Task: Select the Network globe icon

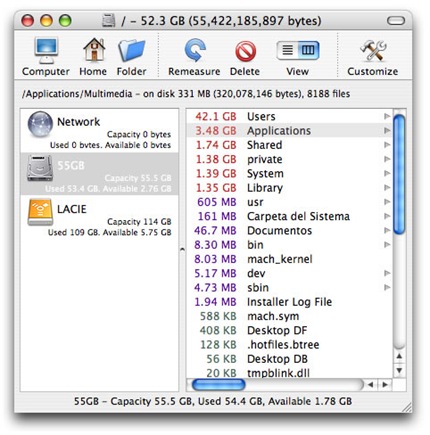Action: tap(40, 124)
